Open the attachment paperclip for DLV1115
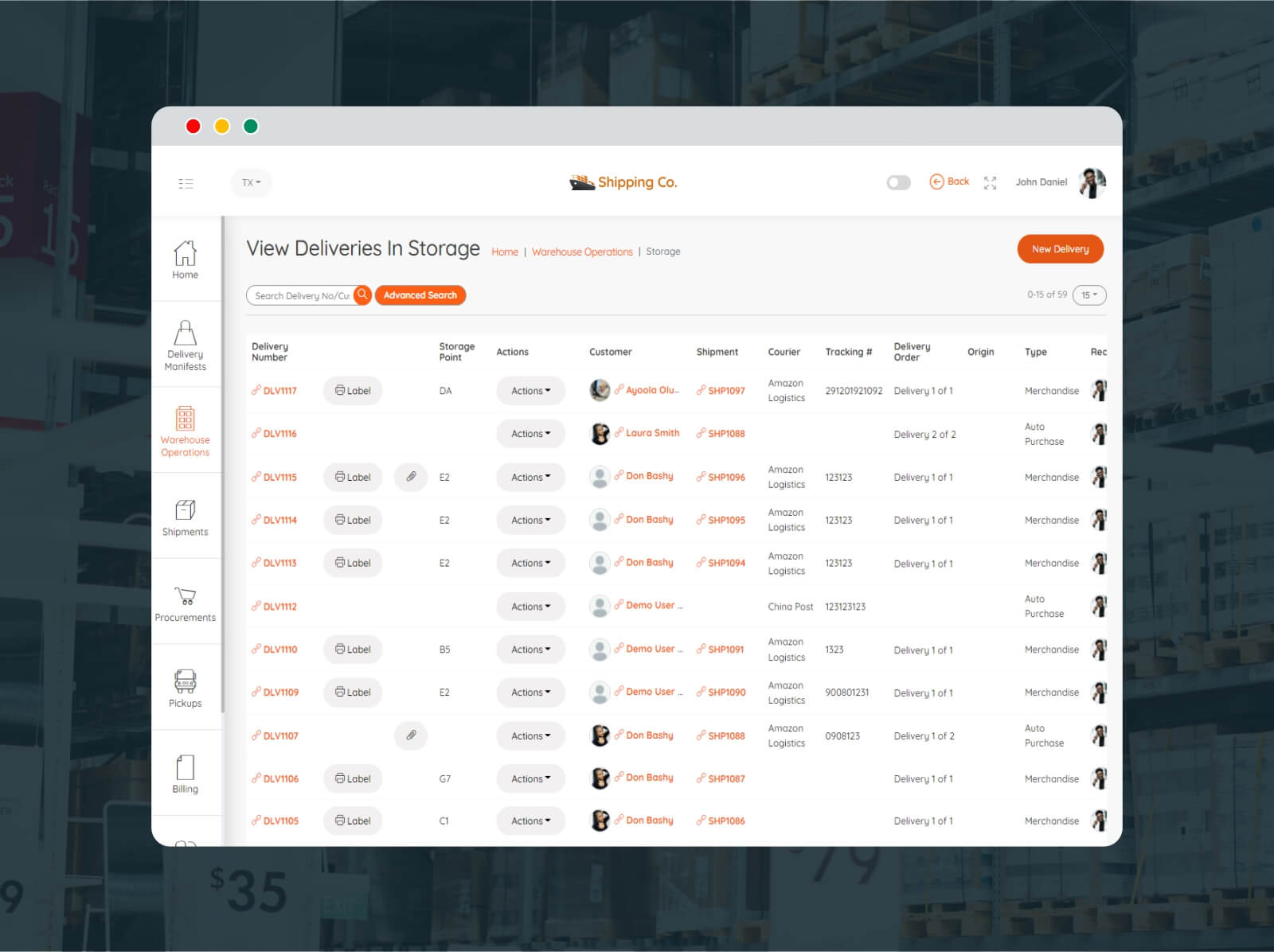1274x952 pixels. pyautogui.click(x=411, y=477)
